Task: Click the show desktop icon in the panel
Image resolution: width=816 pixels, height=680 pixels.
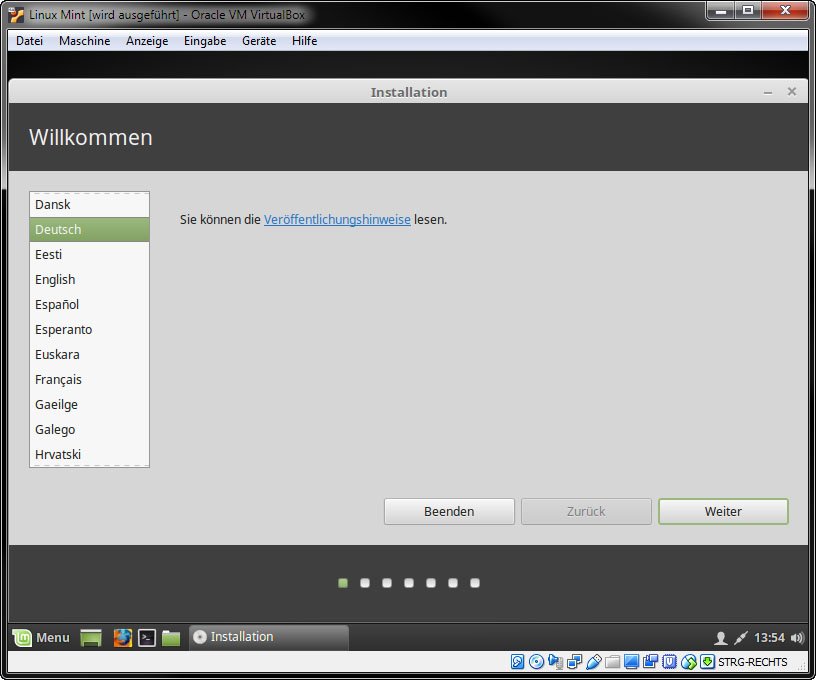Action: [91, 637]
